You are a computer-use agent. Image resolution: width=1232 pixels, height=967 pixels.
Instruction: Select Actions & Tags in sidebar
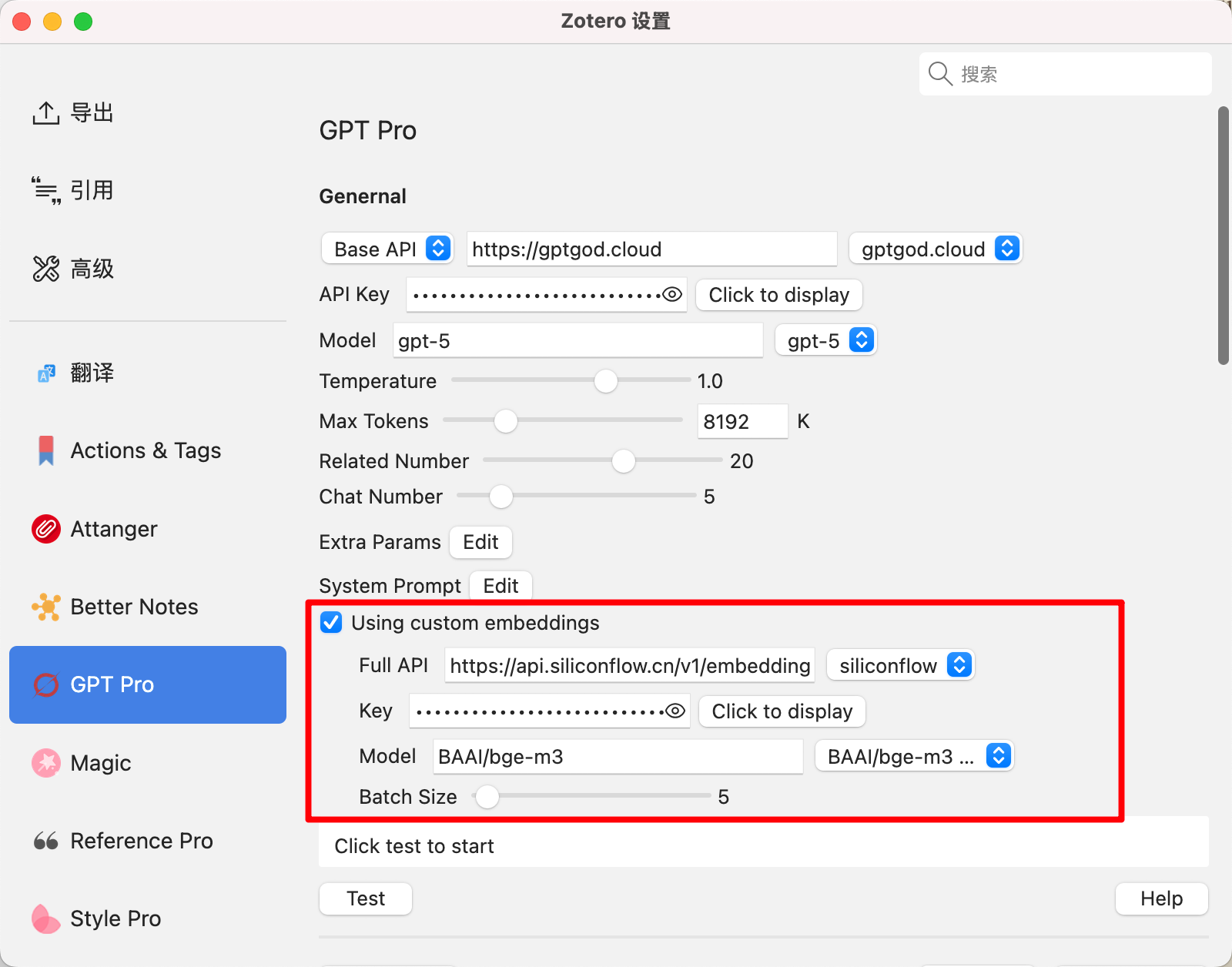(148, 450)
